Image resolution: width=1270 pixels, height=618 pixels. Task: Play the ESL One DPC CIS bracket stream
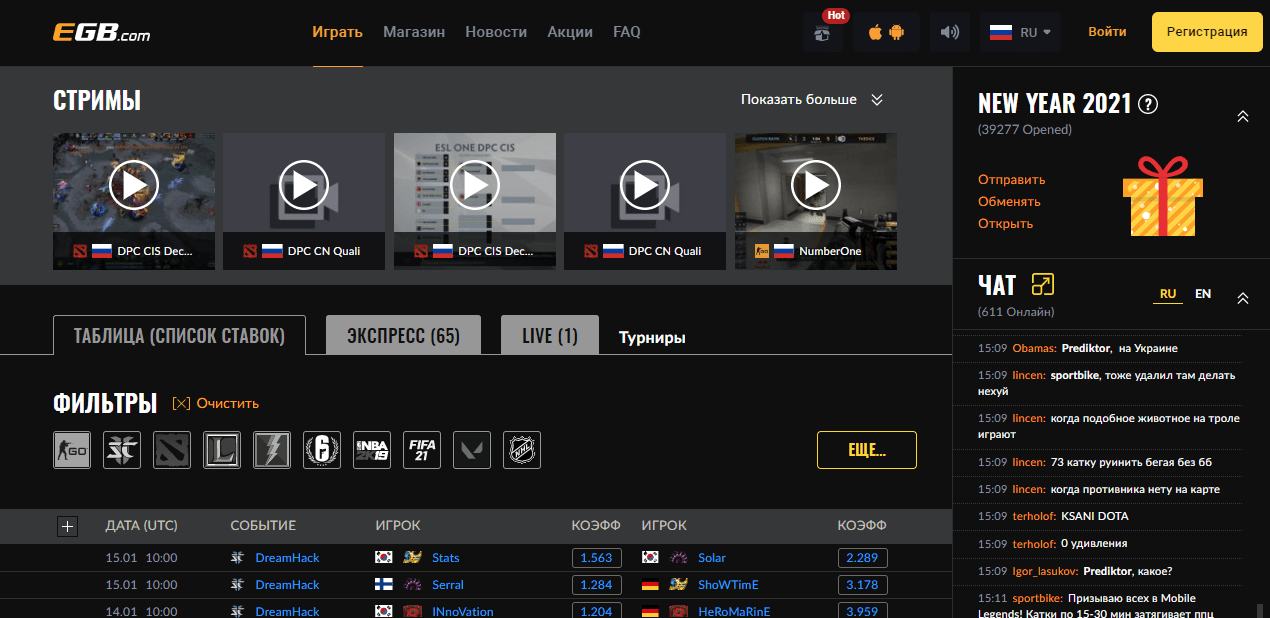point(475,185)
